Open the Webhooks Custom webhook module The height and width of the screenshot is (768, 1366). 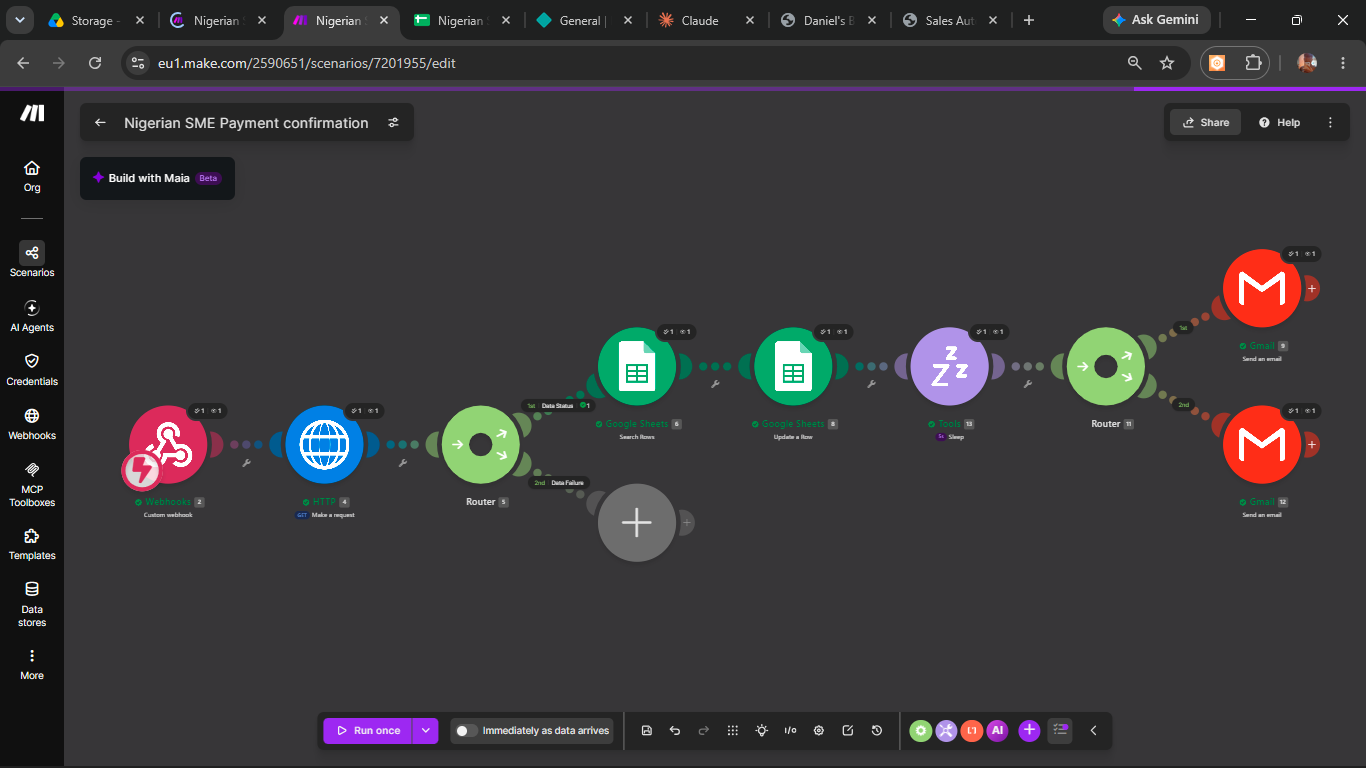pyautogui.click(x=168, y=445)
